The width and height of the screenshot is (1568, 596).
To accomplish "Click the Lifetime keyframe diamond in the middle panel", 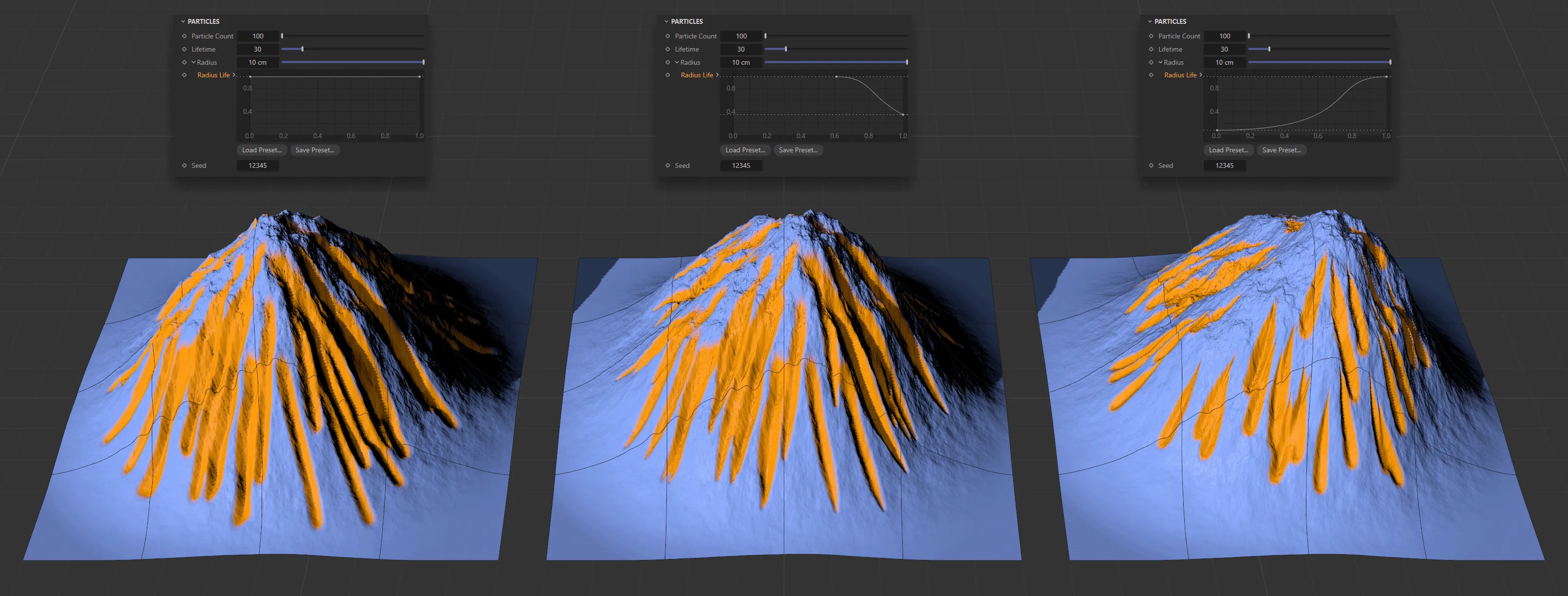I will 667,49.
